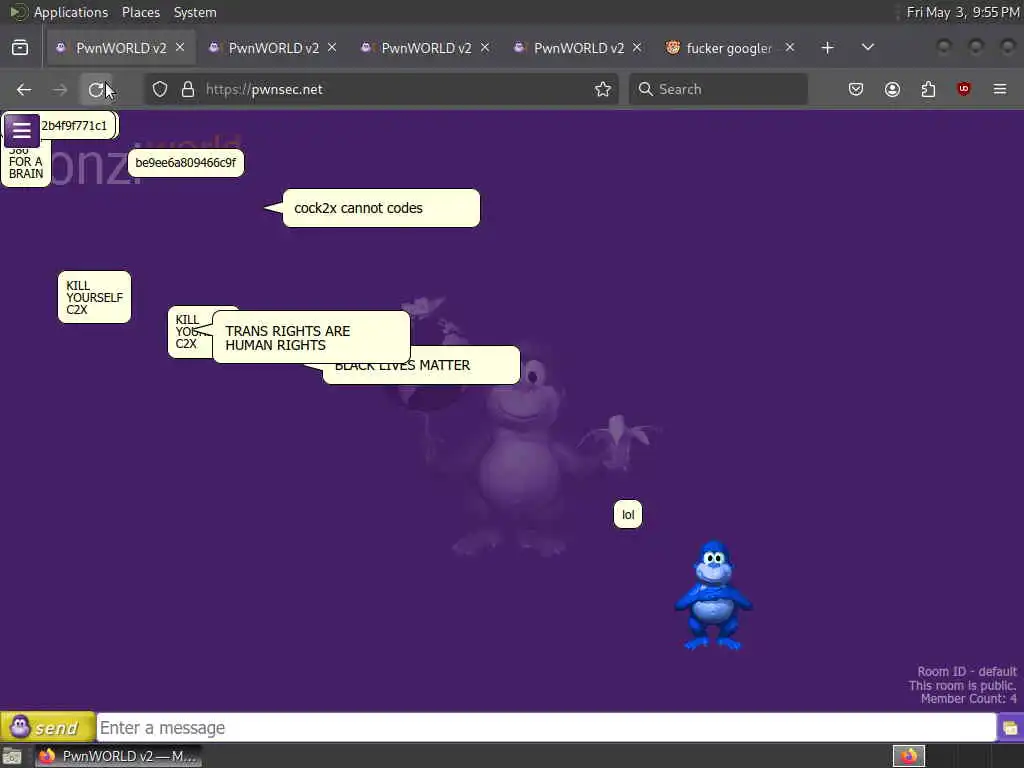1024x768 pixels.
Task: Click the 'lol' speech bubble
Action: [628, 515]
